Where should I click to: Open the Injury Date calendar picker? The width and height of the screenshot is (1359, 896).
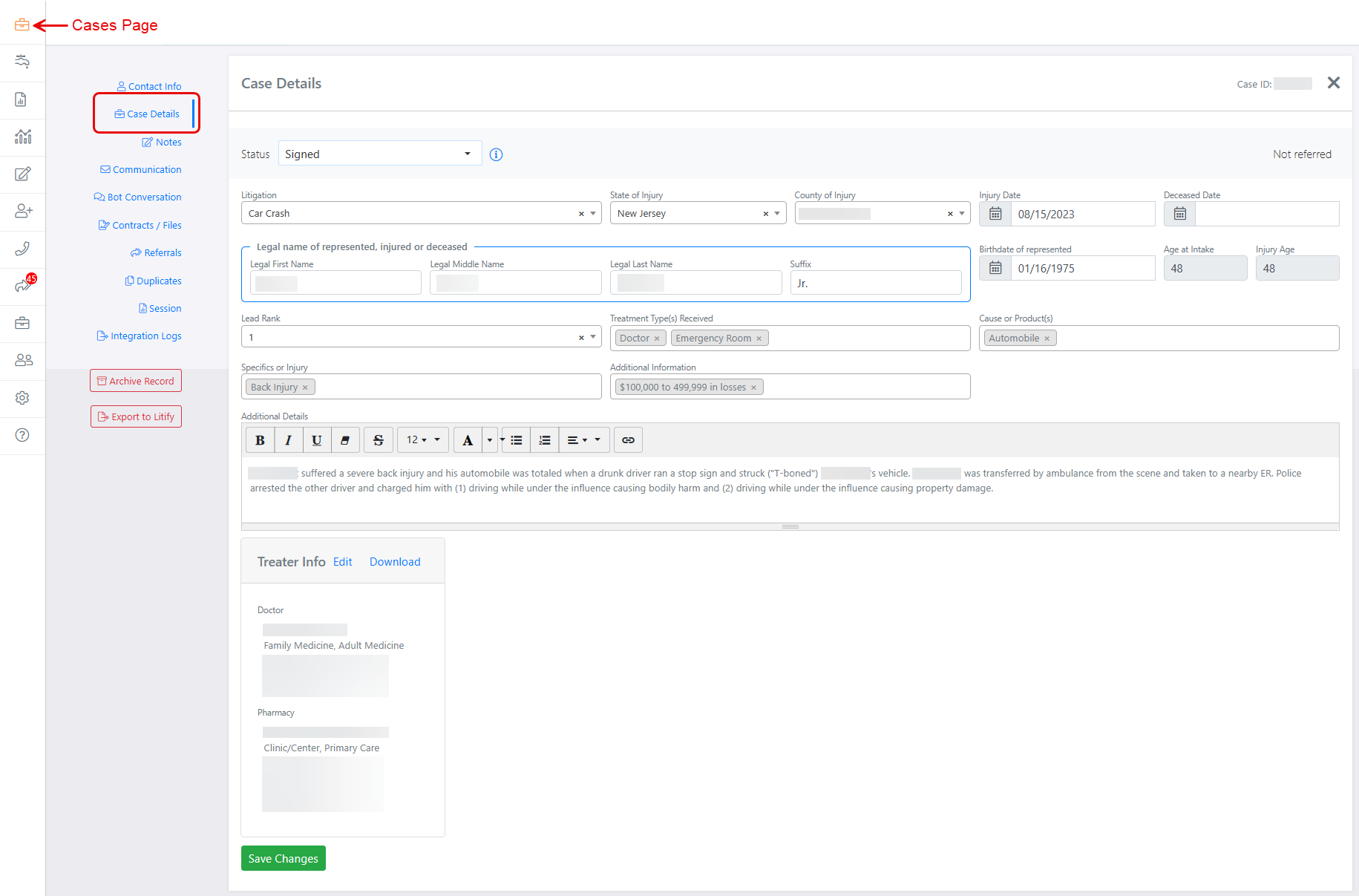click(x=995, y=214)
